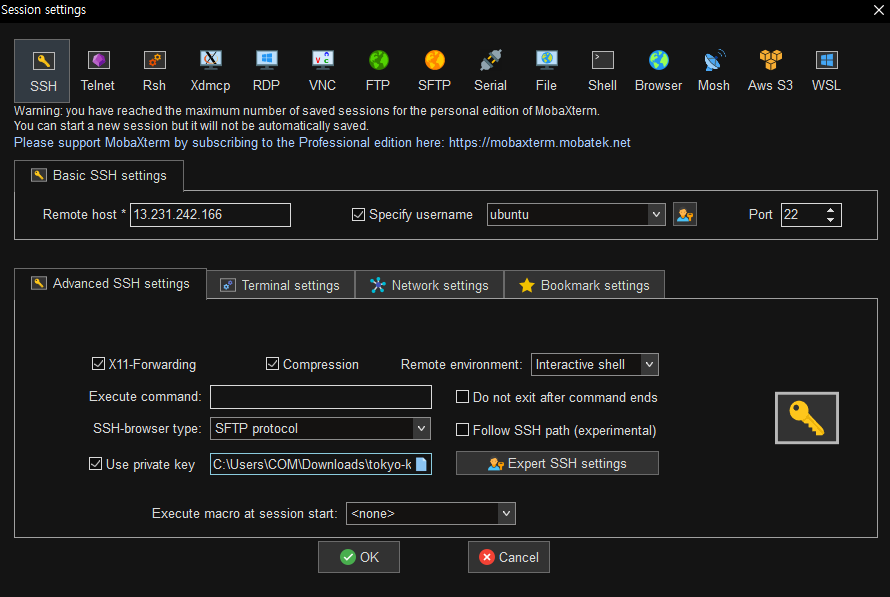Browse for private key file icon
This screenshot has height=597, width=890.
point(421,464)
